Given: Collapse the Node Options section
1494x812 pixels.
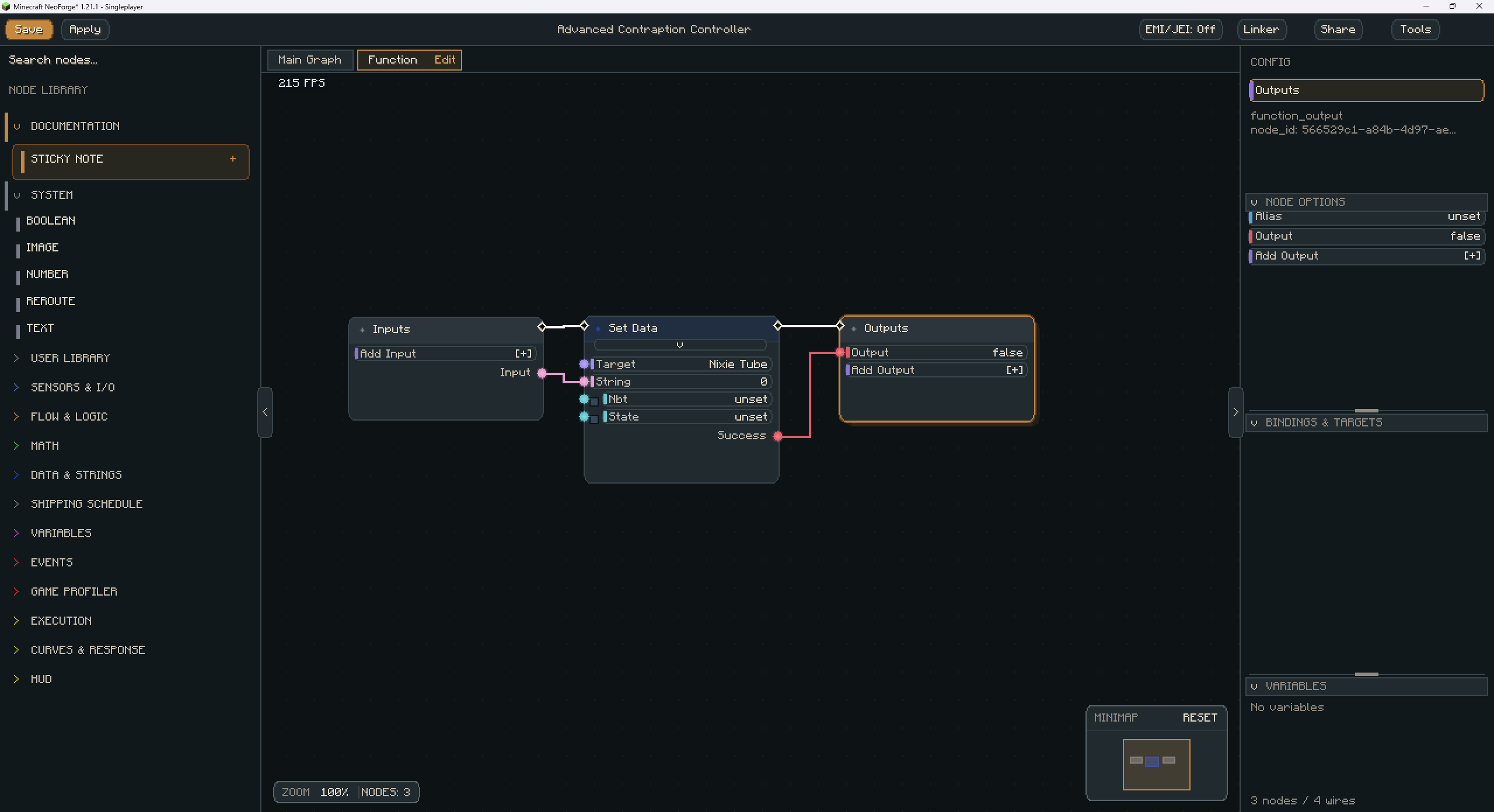Looking at the screenshot, I should click(x=1254, y=202).
